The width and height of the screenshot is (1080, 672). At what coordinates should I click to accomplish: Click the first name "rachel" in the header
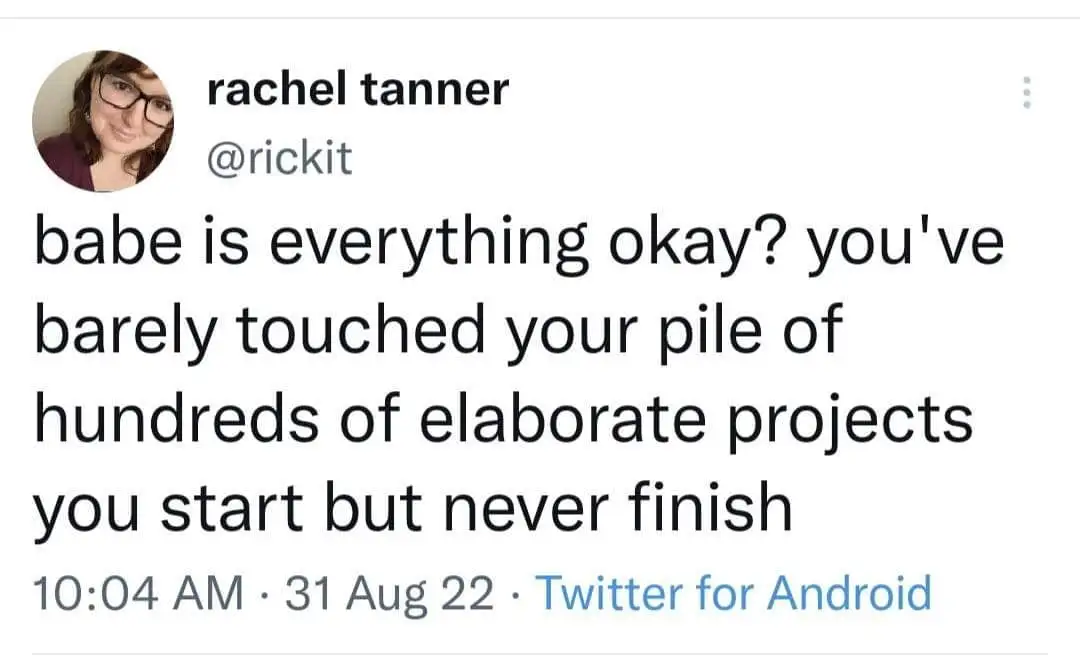pos(276,90)
